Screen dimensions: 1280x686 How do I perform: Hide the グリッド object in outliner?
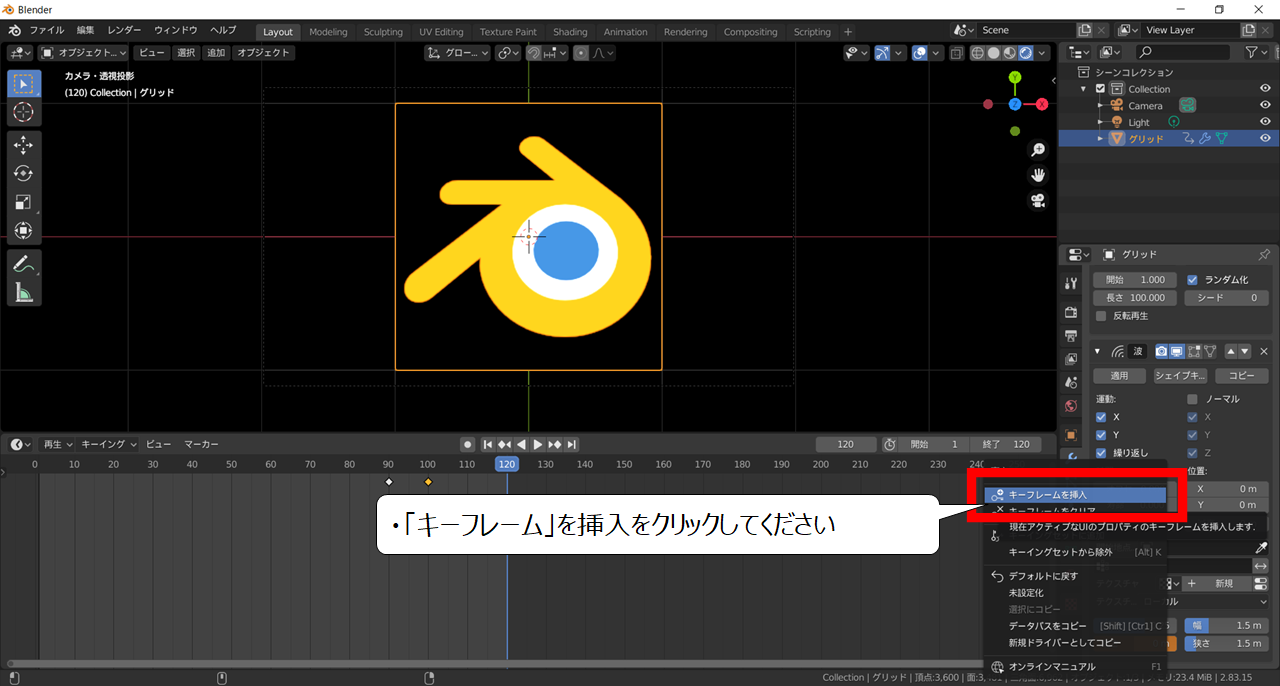coord(1265,138)
